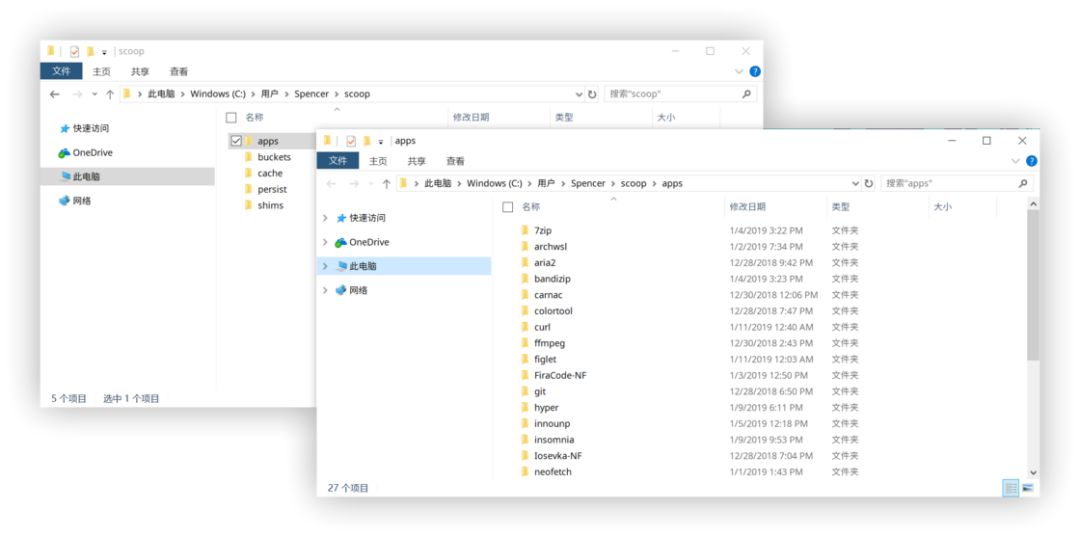This screenshot has width=1080, height=537.
Task: Click the apps window vertical scrollbar thumb
Action: point(1032,285)
